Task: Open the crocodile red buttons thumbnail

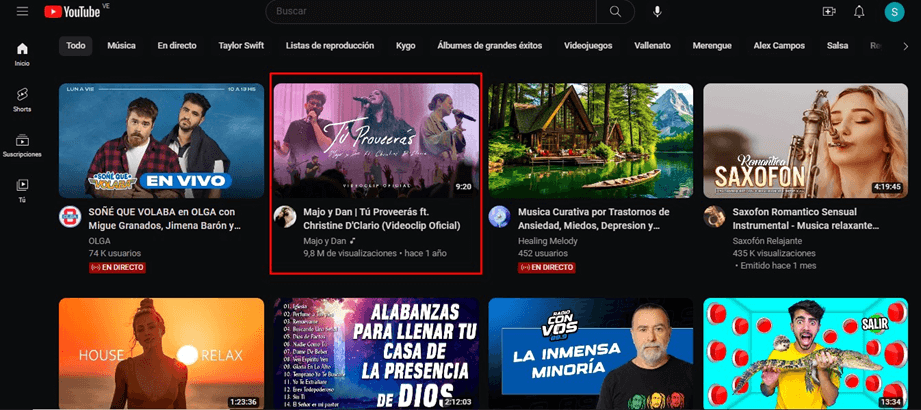Action: tap(806, 354)
